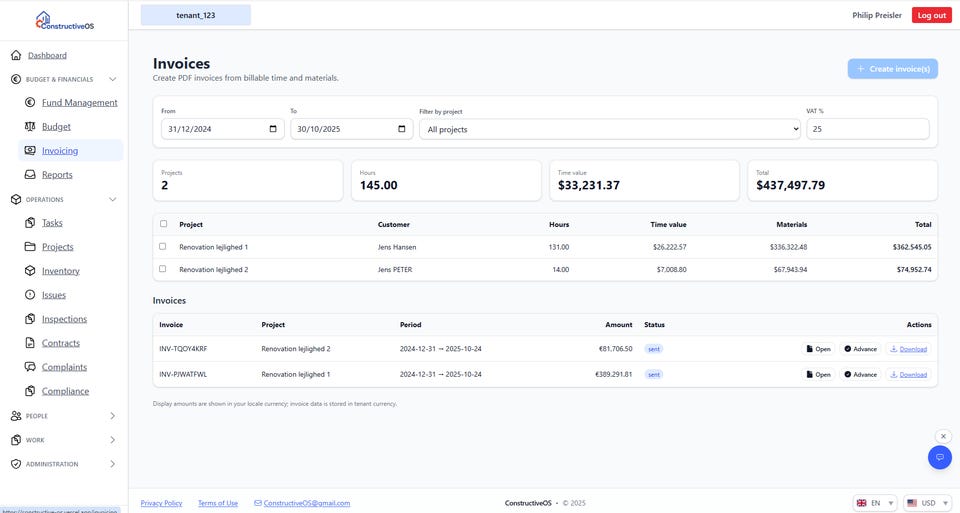Open the Dashboard menu item

pos(47,55)
